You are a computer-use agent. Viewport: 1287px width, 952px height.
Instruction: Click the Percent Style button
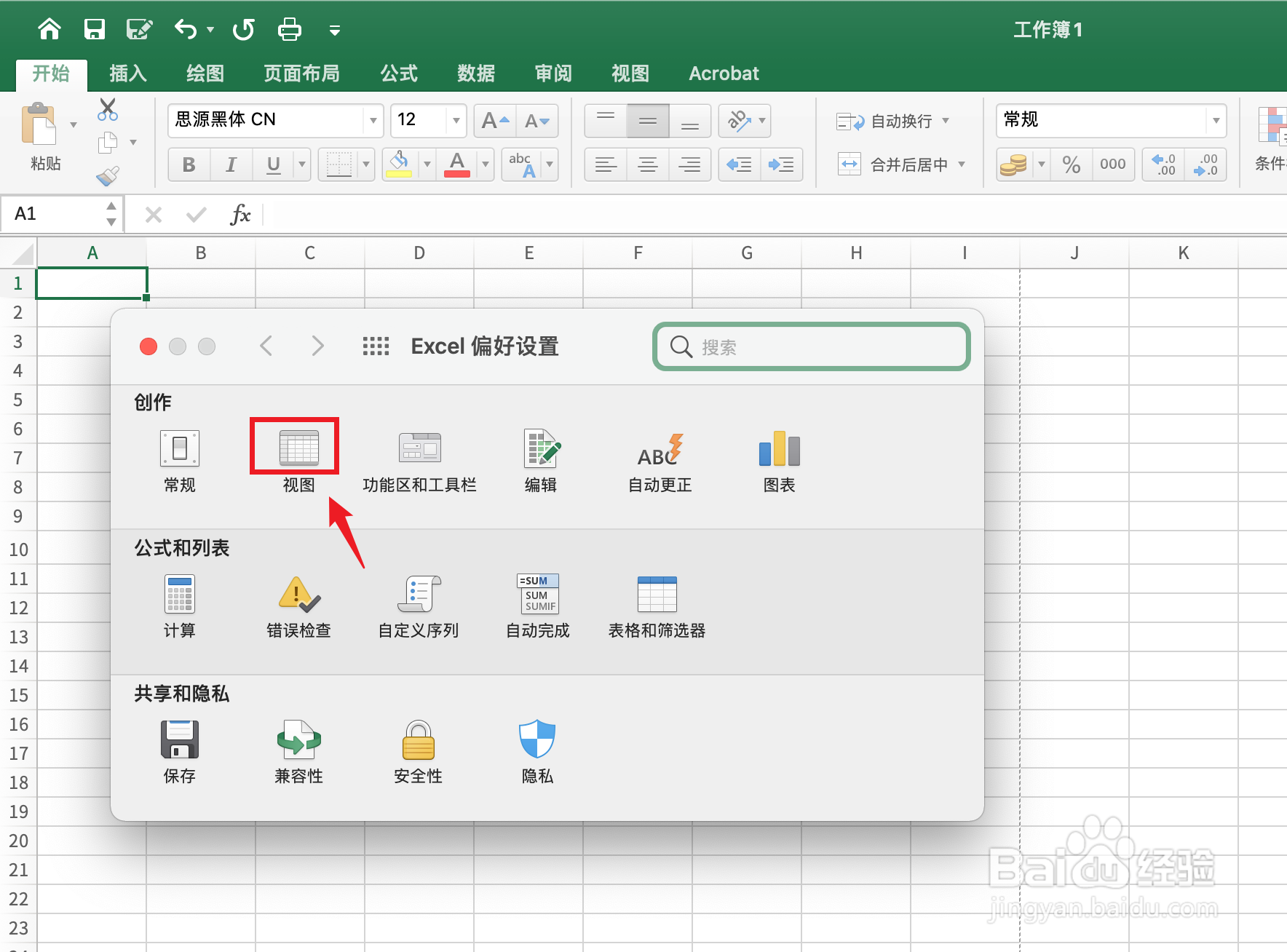(x=1071, y=164)
